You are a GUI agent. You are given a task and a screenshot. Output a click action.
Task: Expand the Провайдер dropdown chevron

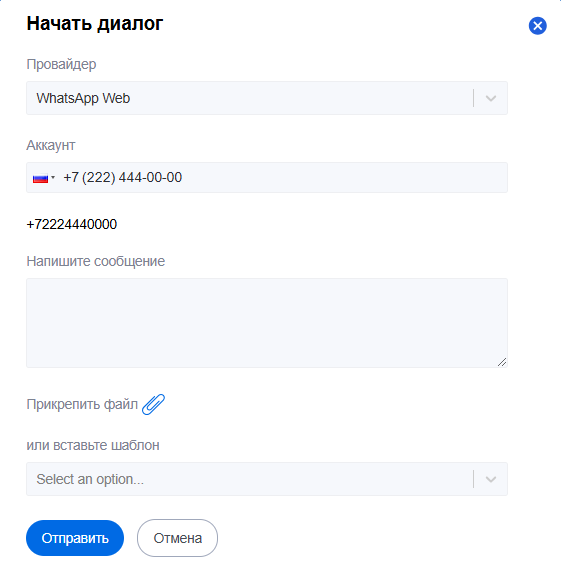click(x=491, y=98)
